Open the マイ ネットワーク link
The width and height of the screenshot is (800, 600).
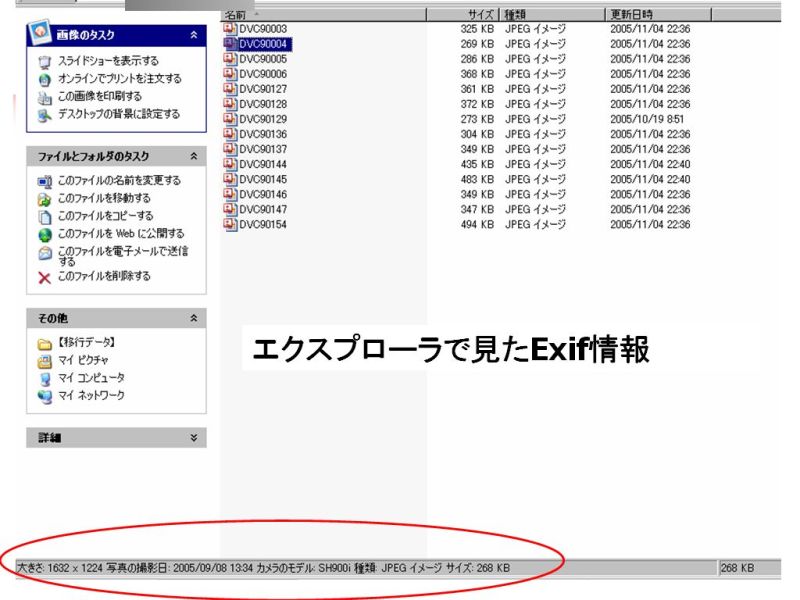[91, 395]
